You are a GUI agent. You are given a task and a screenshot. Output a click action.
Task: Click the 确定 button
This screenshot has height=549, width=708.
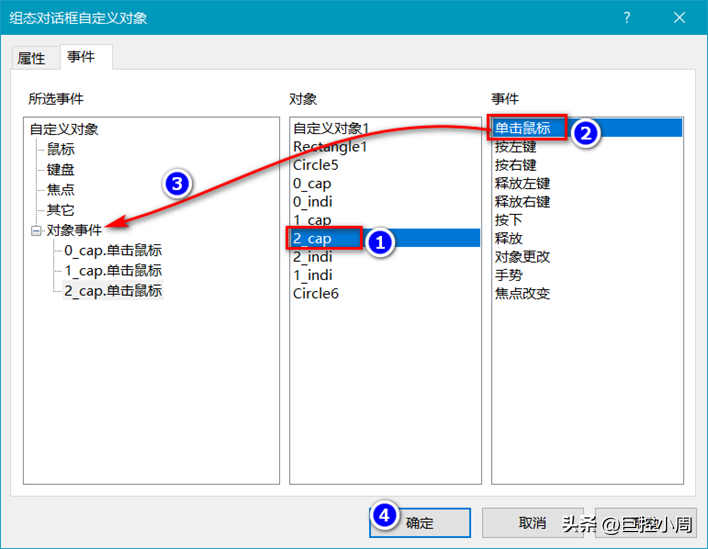coord(419,523)
